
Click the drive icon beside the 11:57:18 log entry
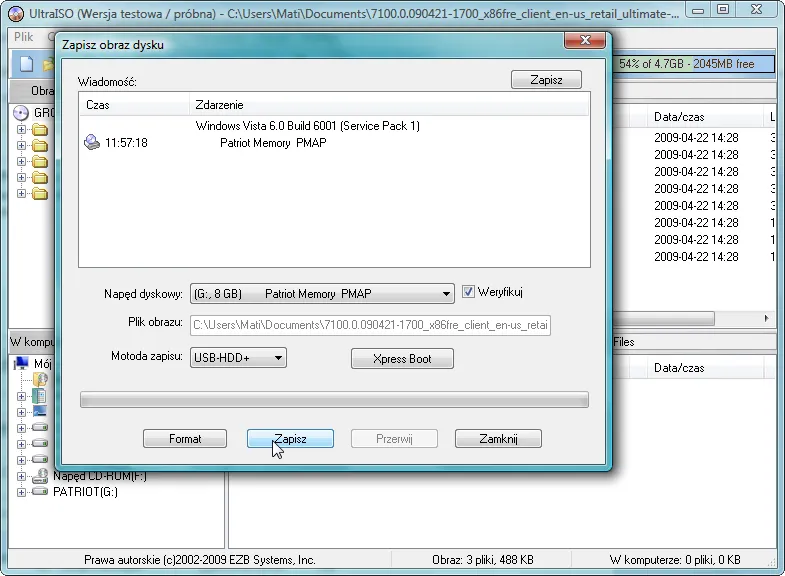92,143
